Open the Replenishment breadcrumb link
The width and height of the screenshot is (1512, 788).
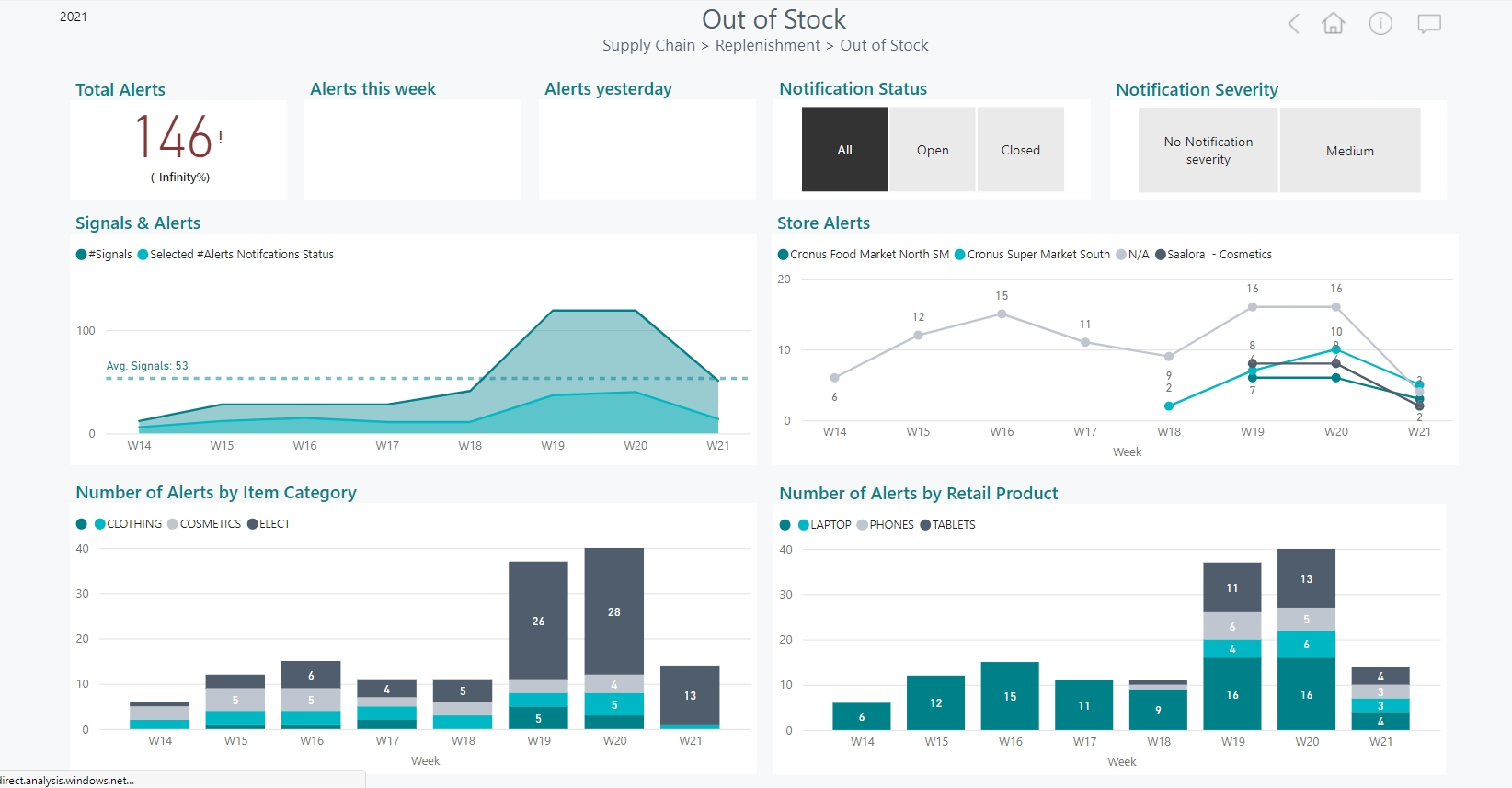click(767, 45)
